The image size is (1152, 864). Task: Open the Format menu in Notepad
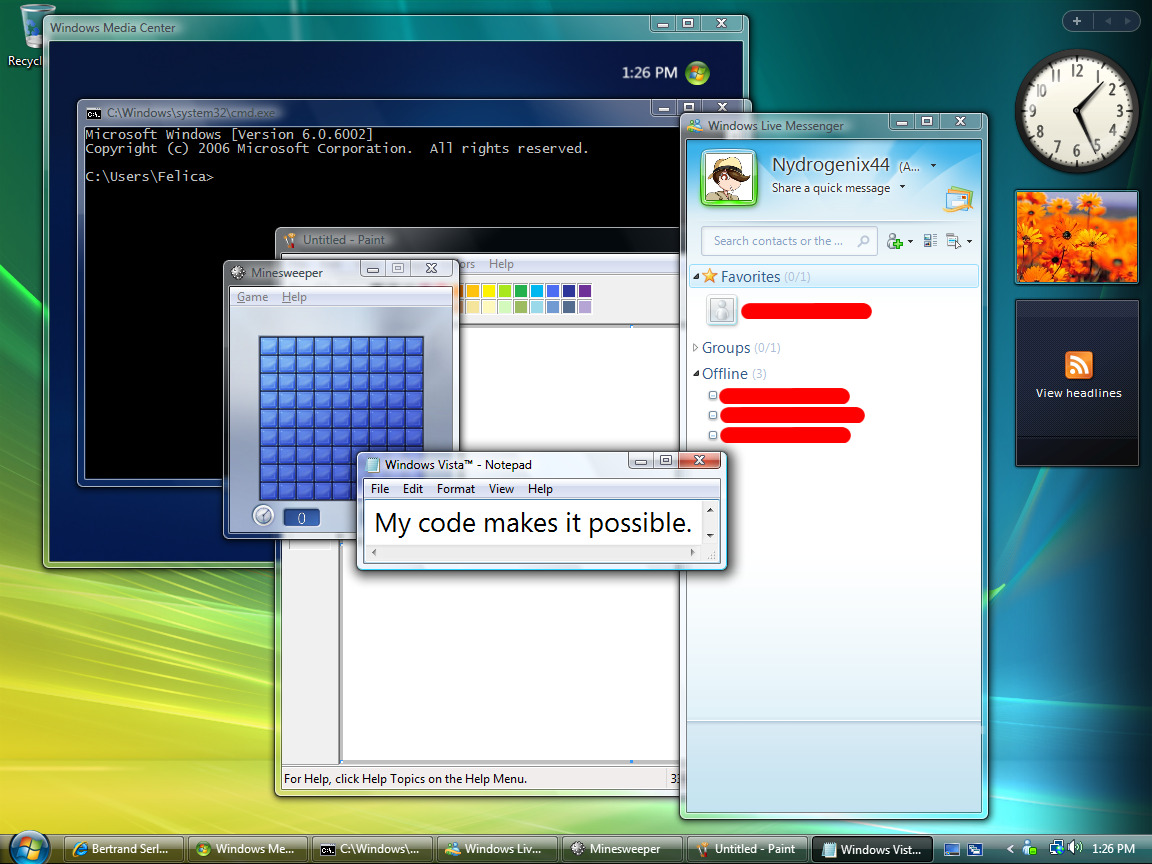coord(455,489)
